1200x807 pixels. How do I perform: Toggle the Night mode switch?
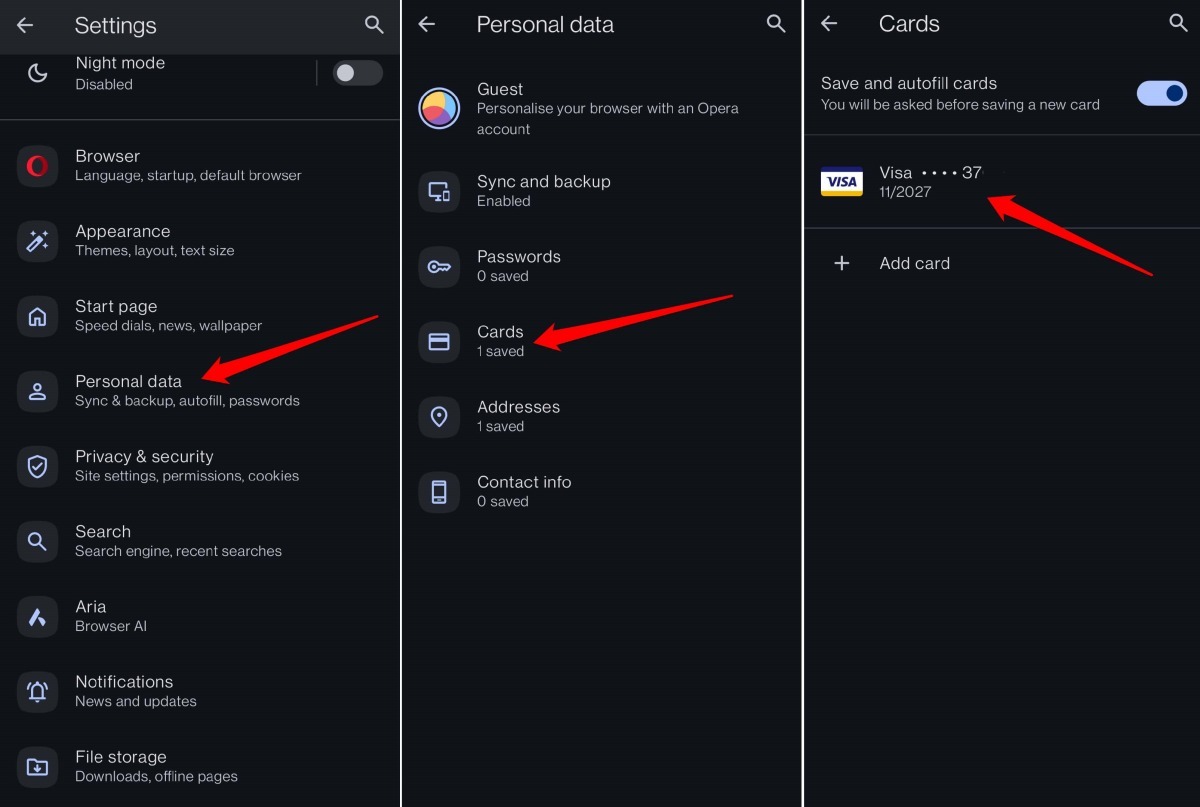click(357, 73)
